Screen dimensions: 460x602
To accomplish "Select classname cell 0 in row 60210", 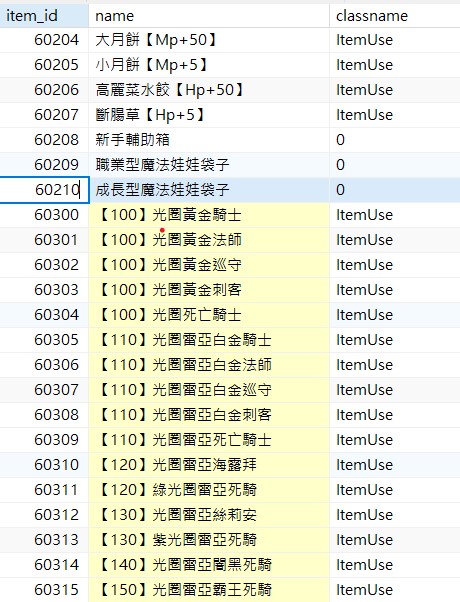I will click(395, 190).
